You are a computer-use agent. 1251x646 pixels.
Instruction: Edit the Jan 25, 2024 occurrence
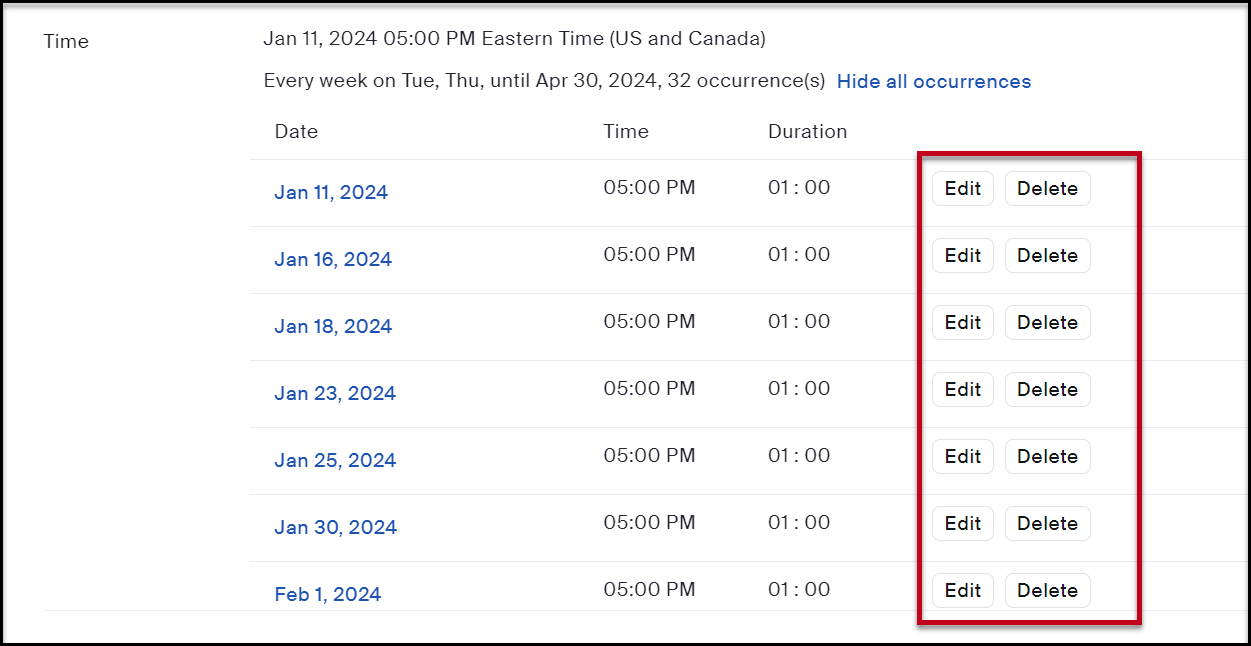point(962,457)
